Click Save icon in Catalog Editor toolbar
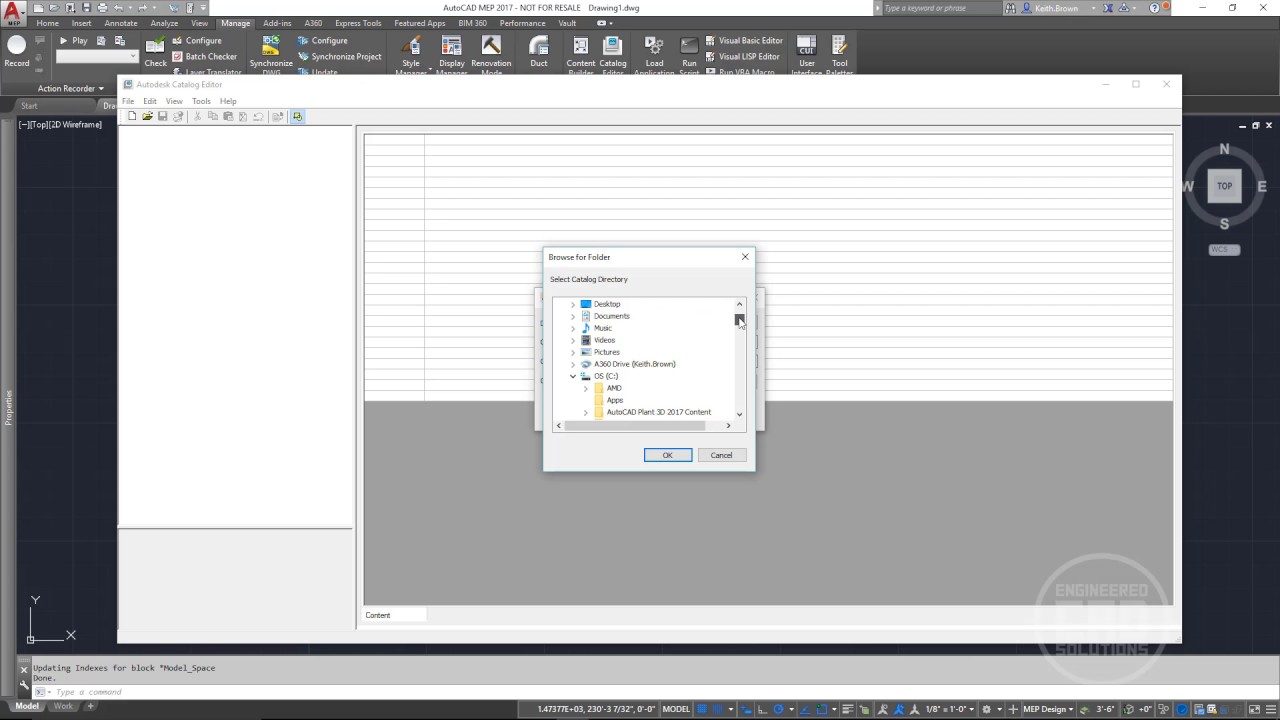Screen dimensions: 1280x720 click(162, 116)
